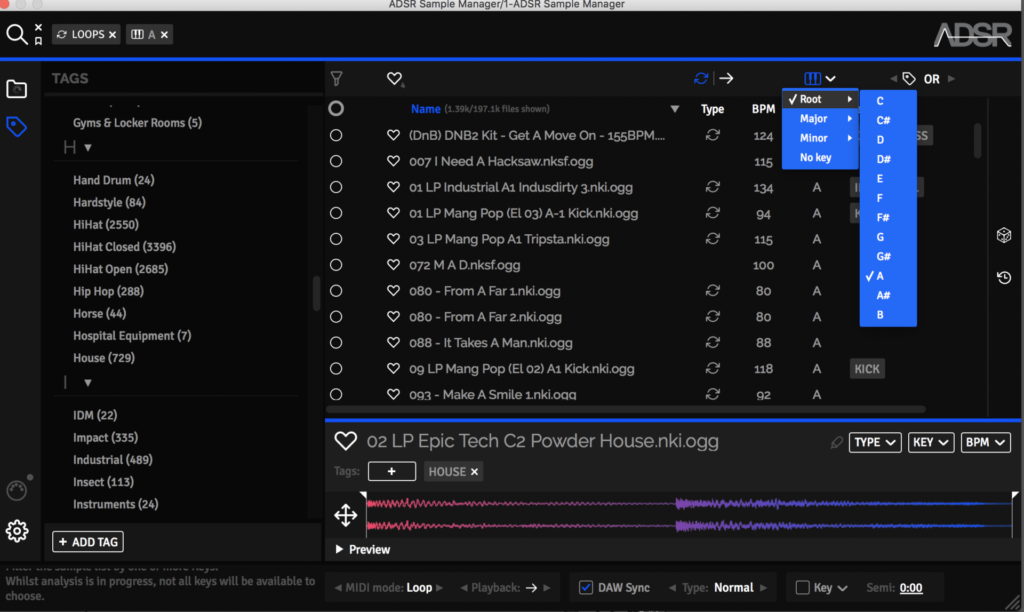Choose F# from the root key list
1024x612 pixels.
(x=881, y=217)
